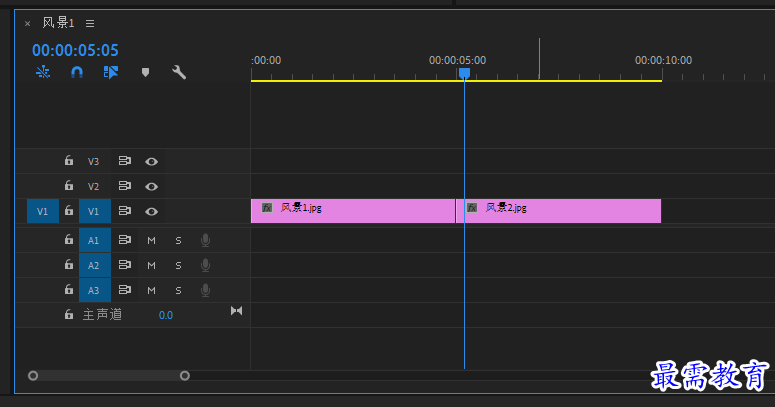775x407 pixels.
Task: Open timeline display settings wrench
Action: [x=179, y=72]
